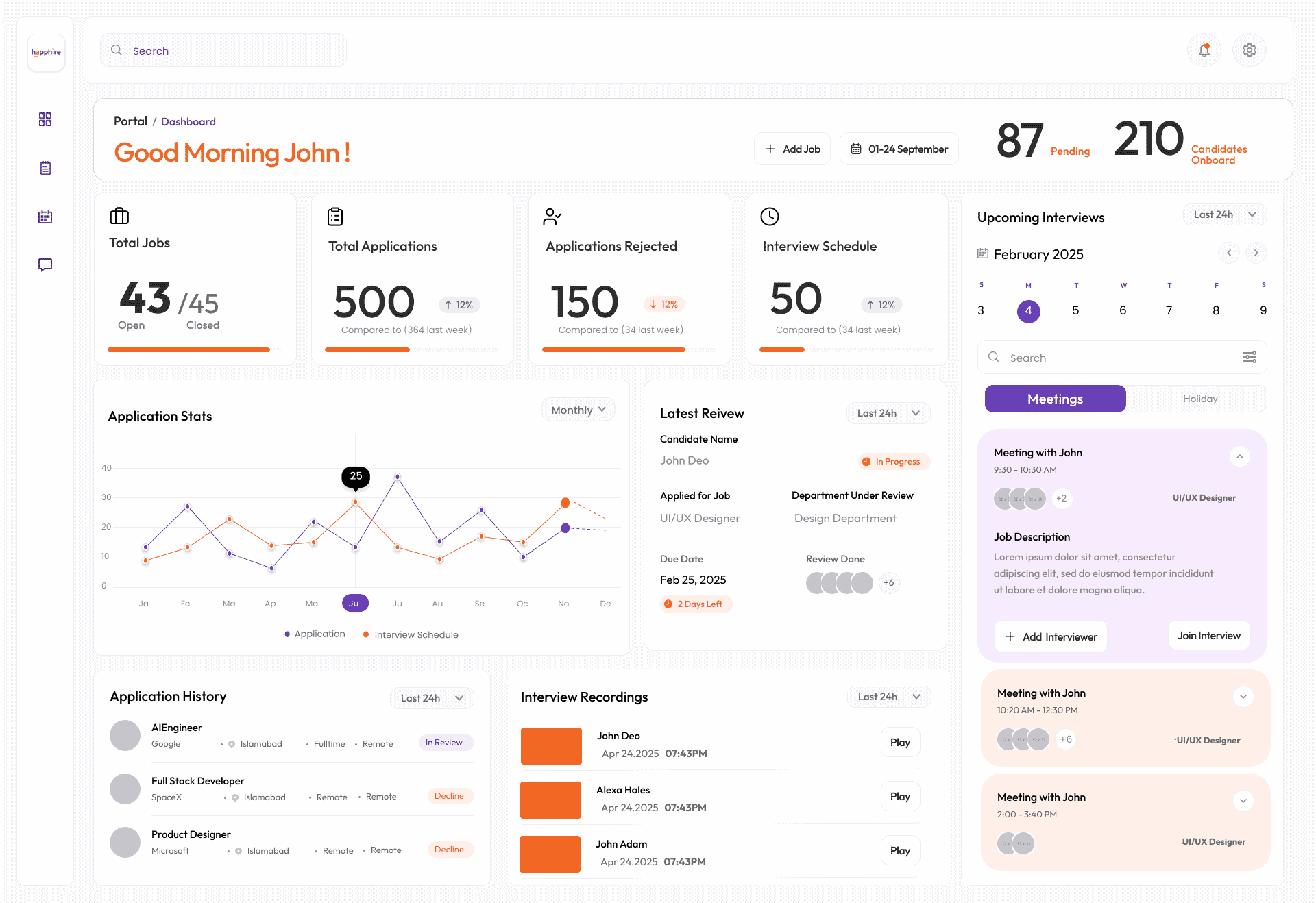Open the Monthly dropdown in Application Stats
Viewport: 1316px width, 903px height.
click(578, 409)
